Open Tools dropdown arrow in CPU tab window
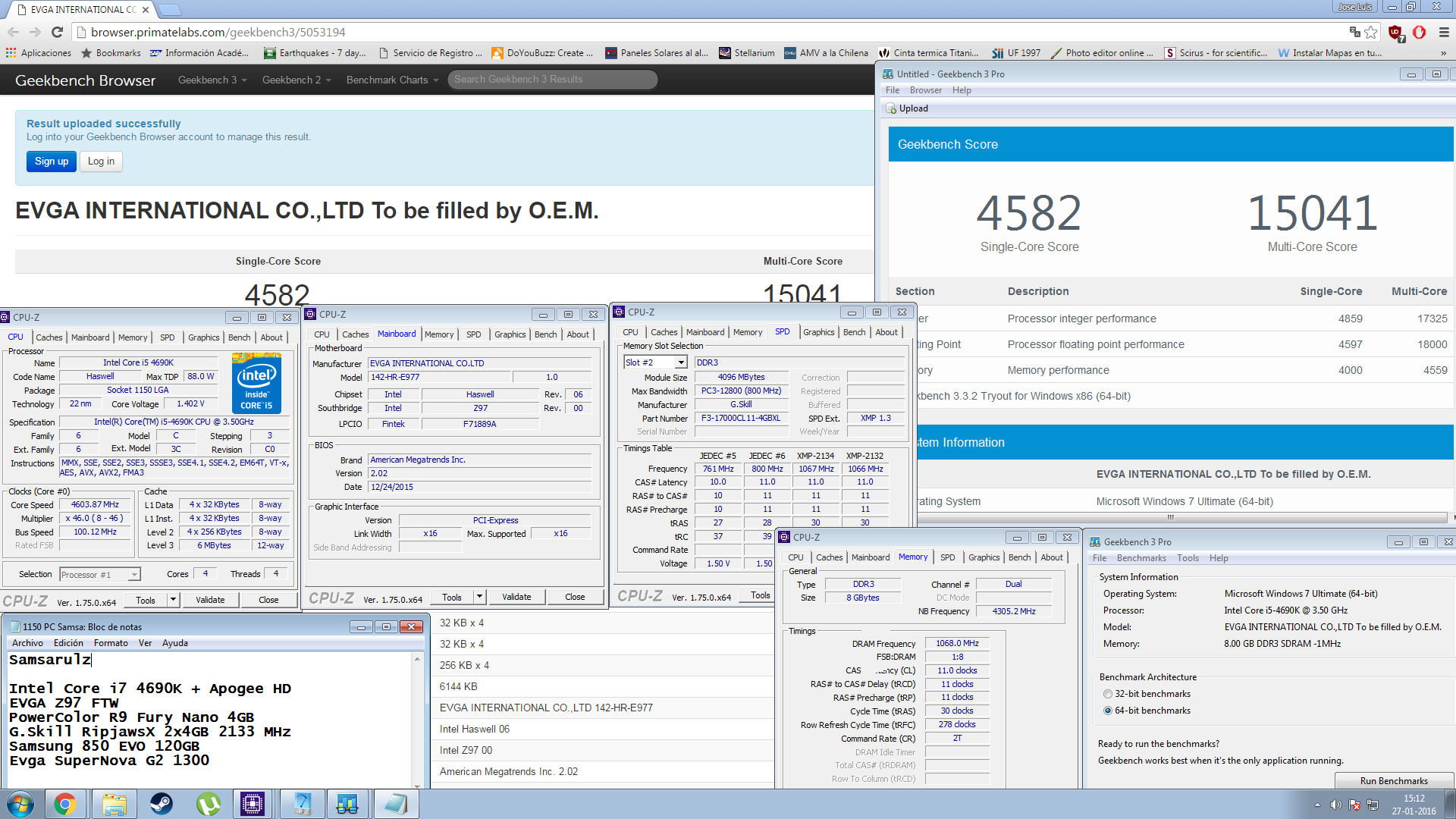Viewport: 1456px width, 819px height. [174, 600]
